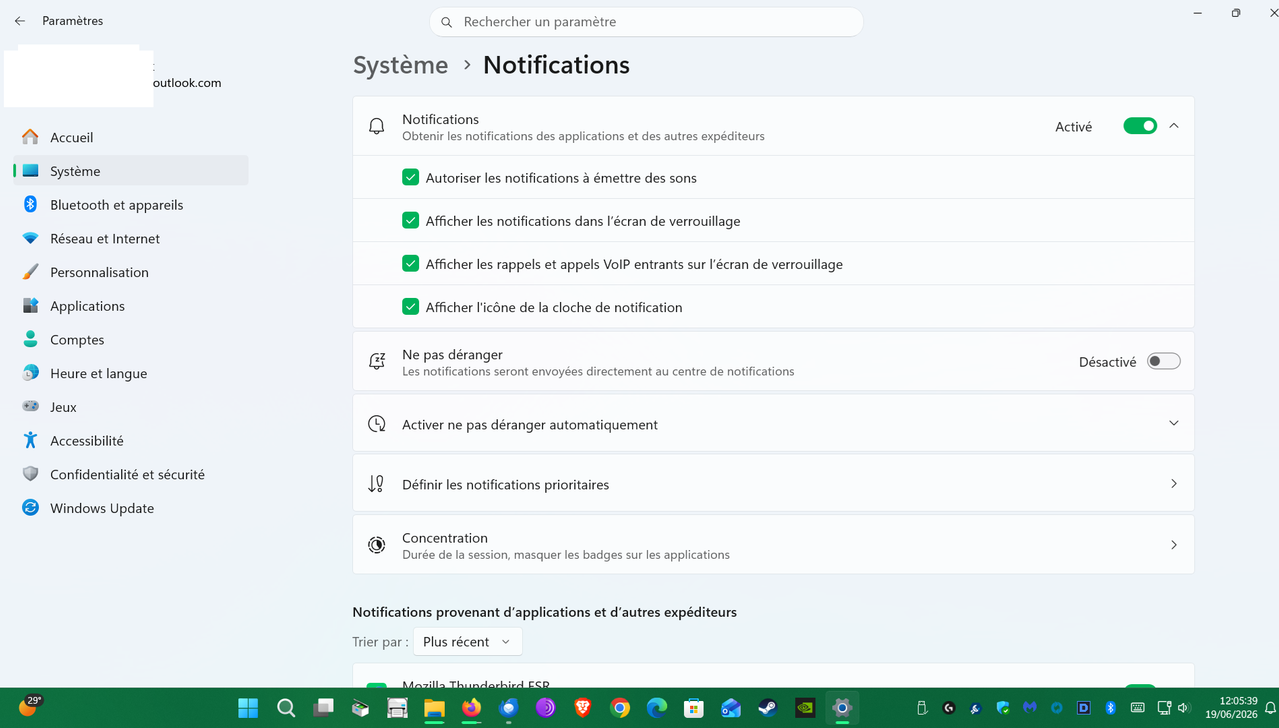Click the Ne pas déranger bell icon
1279x728 pixels.
pyautogui.click(x=377, y=362)
